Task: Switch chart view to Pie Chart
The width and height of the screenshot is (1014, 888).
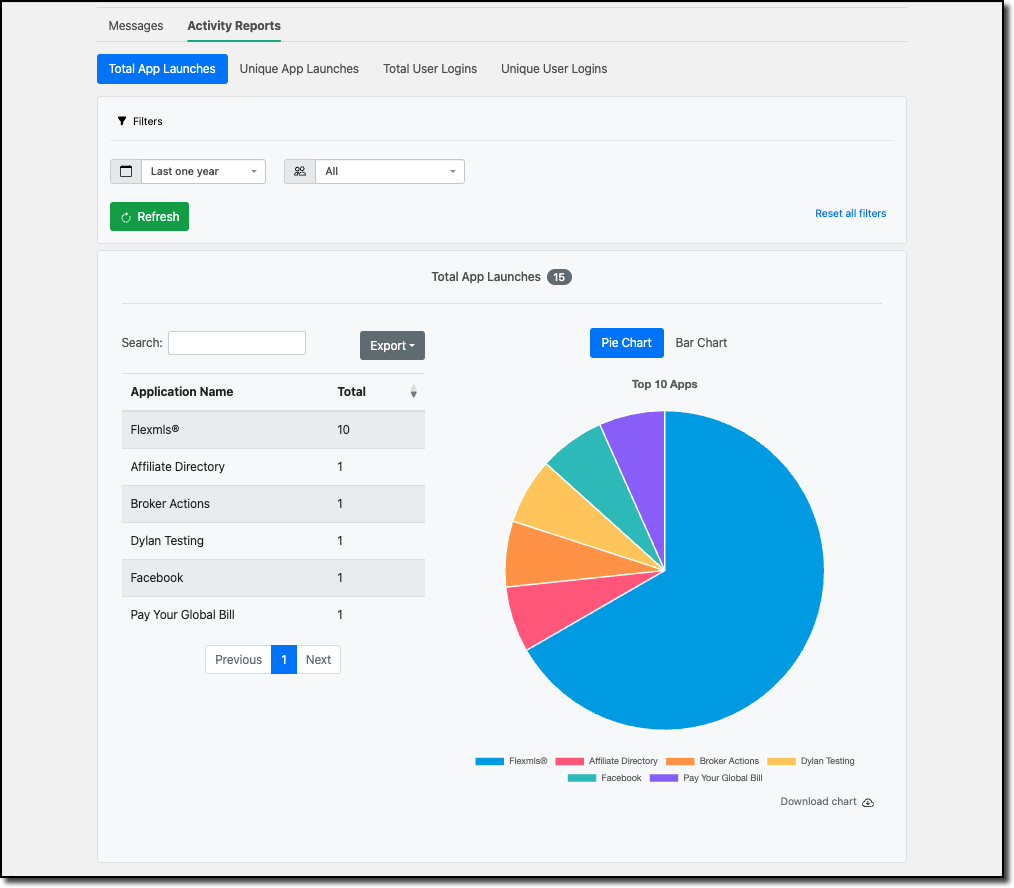Action: click(x=627, y=343)
